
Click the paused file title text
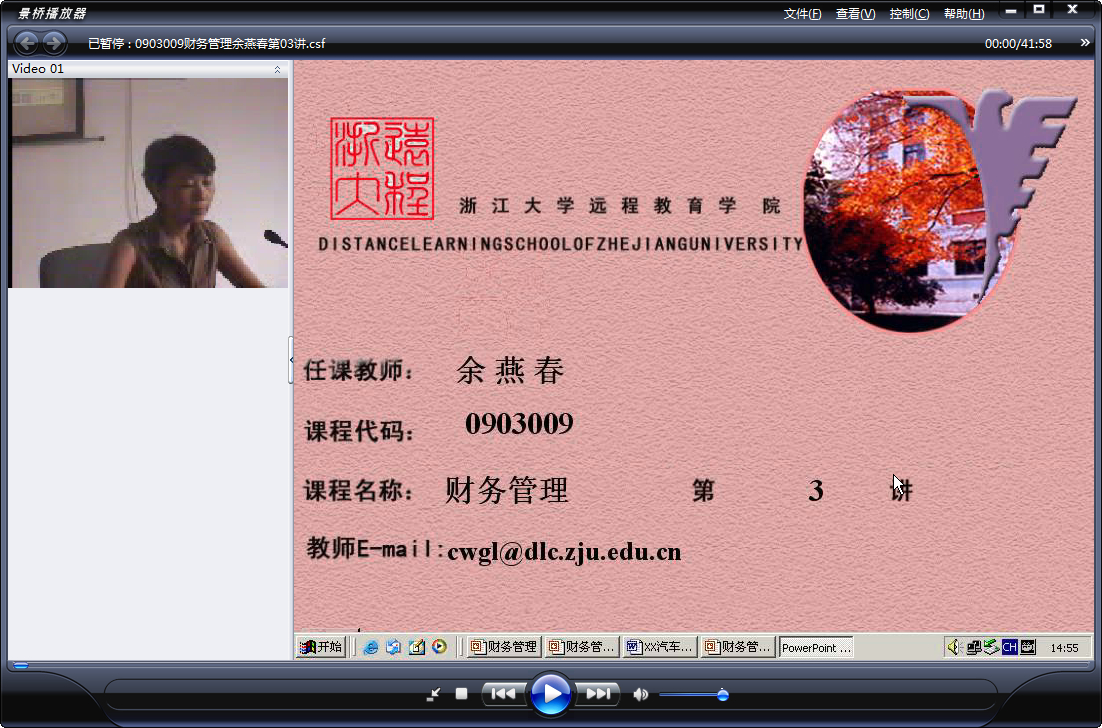pos(207,44)
